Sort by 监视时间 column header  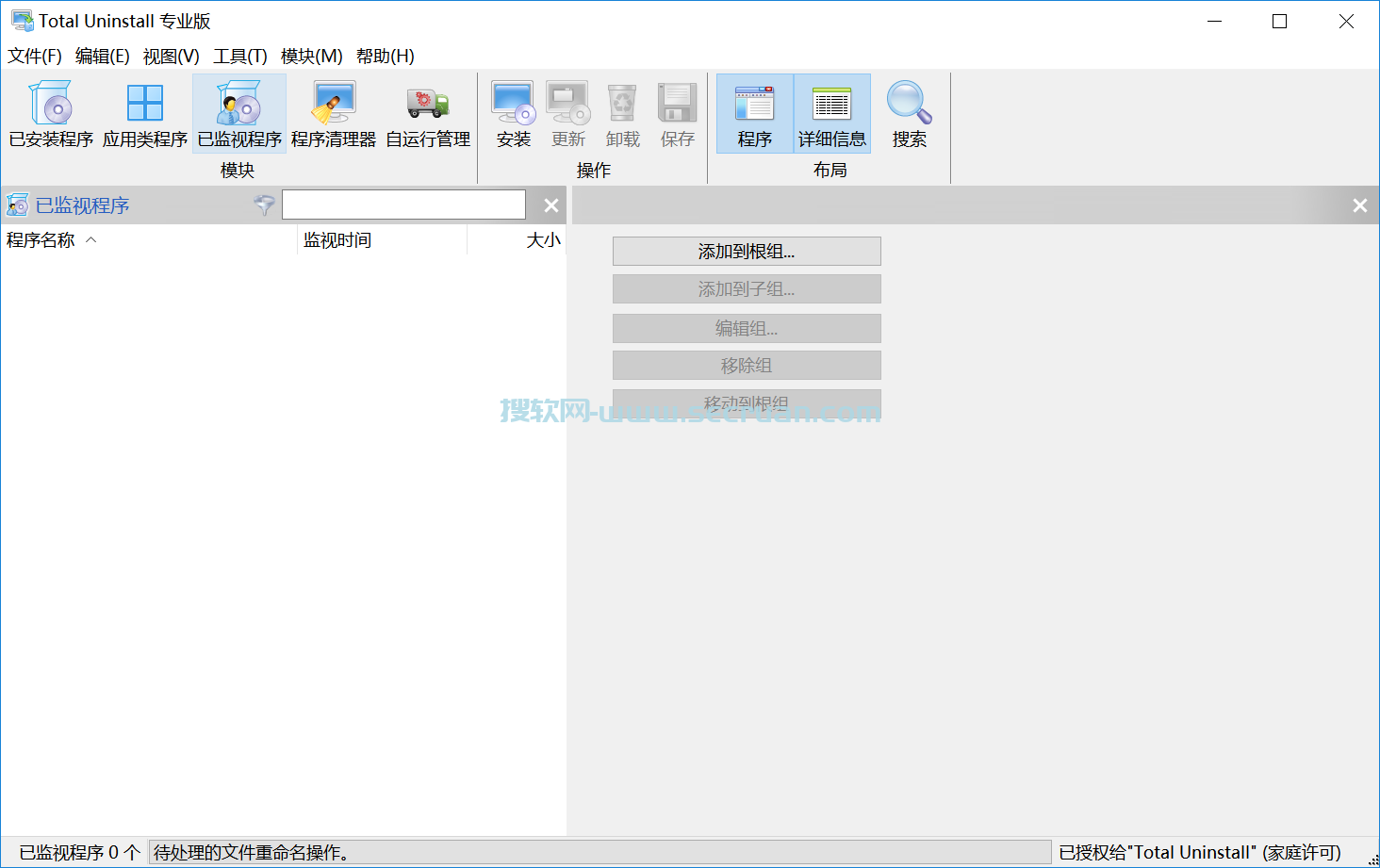(x=382, y=240)
